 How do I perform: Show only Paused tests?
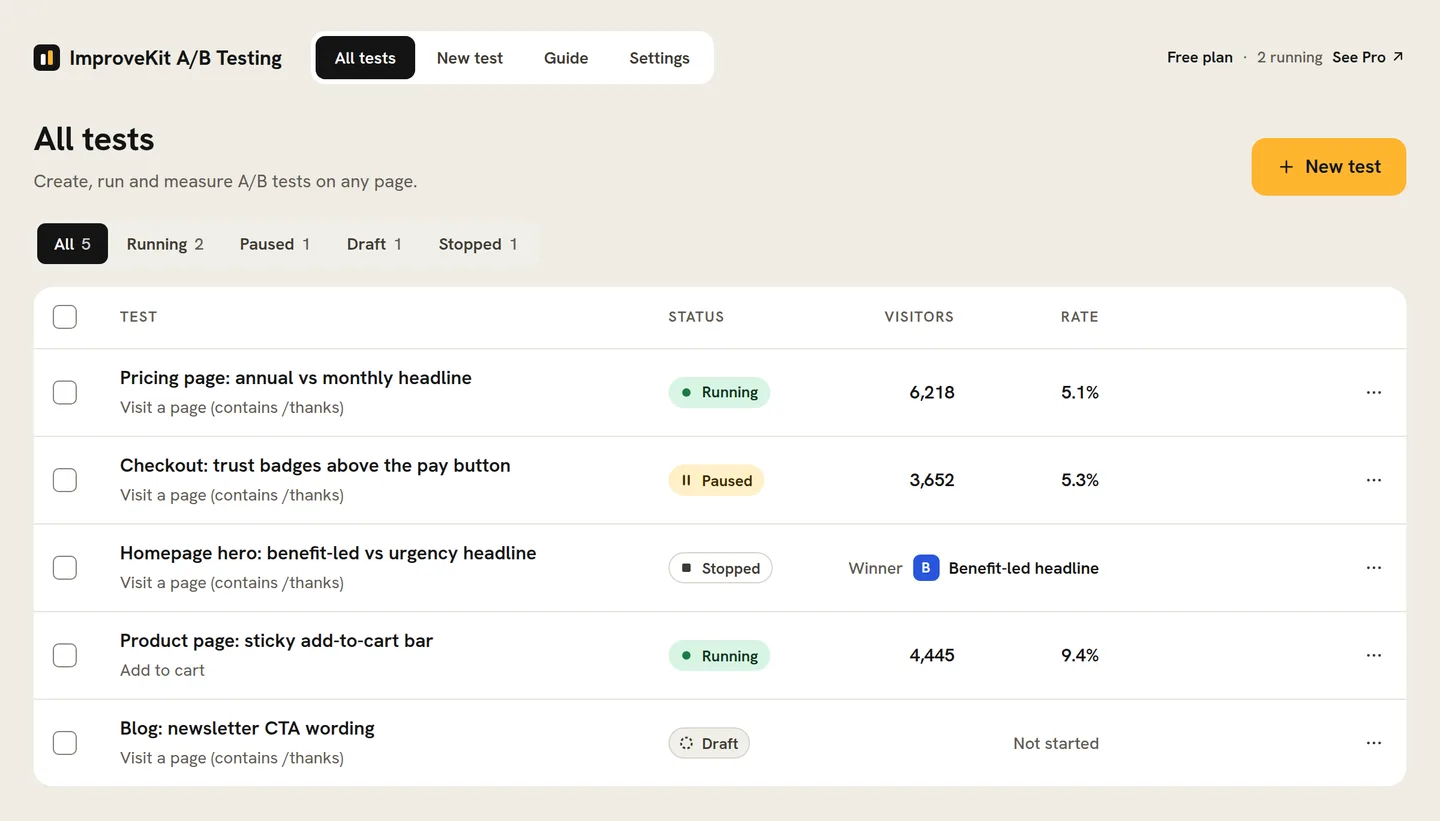(275, 244)
